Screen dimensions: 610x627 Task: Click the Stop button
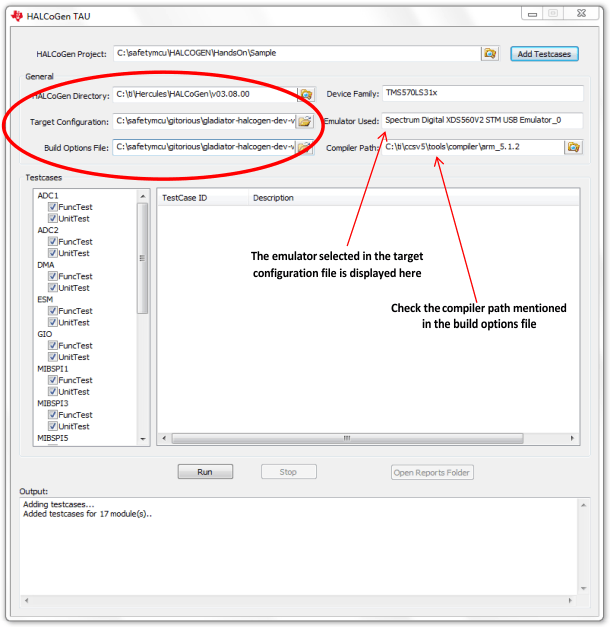tap(288, 472)
